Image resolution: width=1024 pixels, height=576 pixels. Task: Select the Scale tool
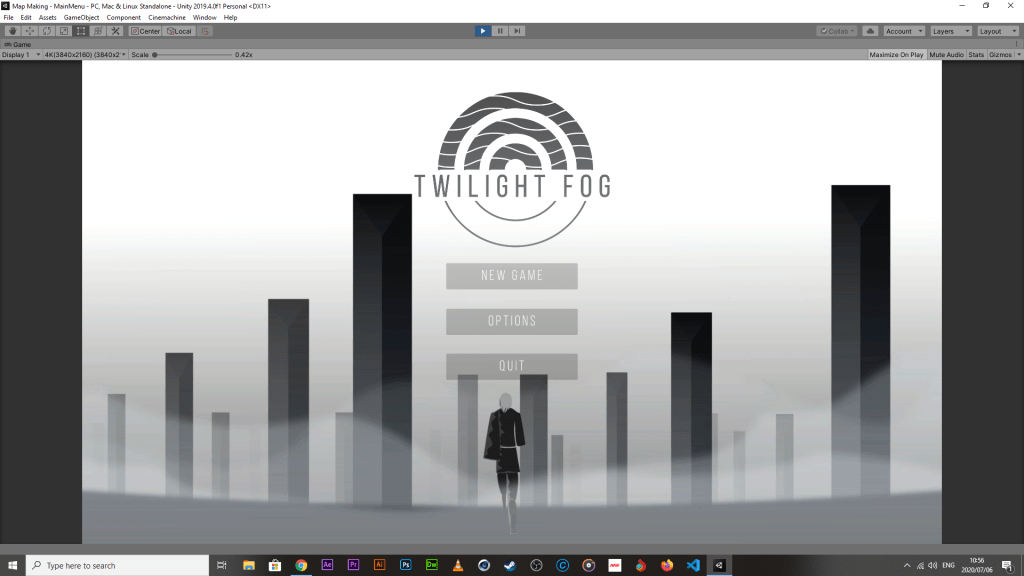[x=63, y=31]
